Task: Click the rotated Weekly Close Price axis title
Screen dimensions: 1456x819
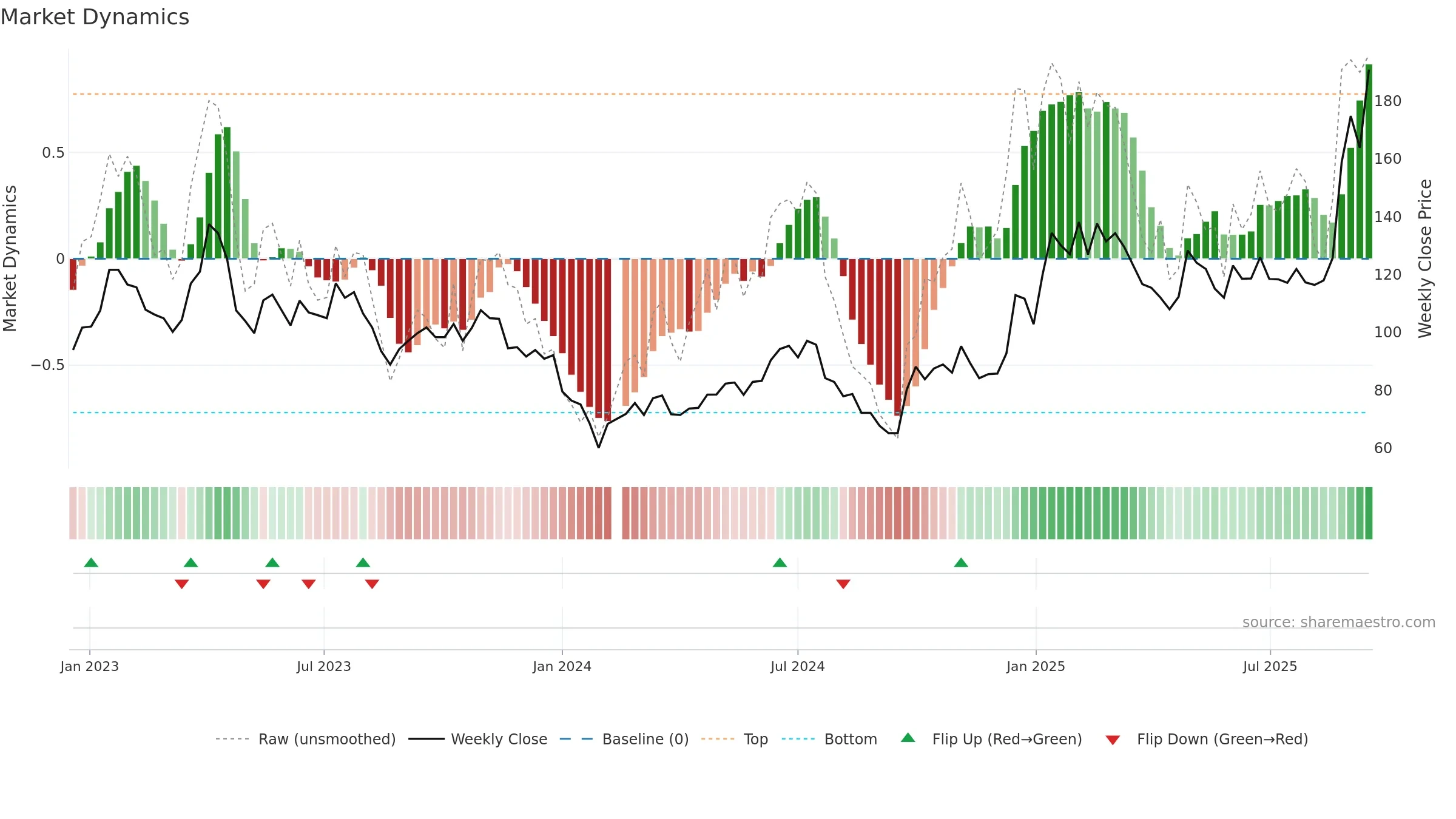Action: tap(1425, 258)
